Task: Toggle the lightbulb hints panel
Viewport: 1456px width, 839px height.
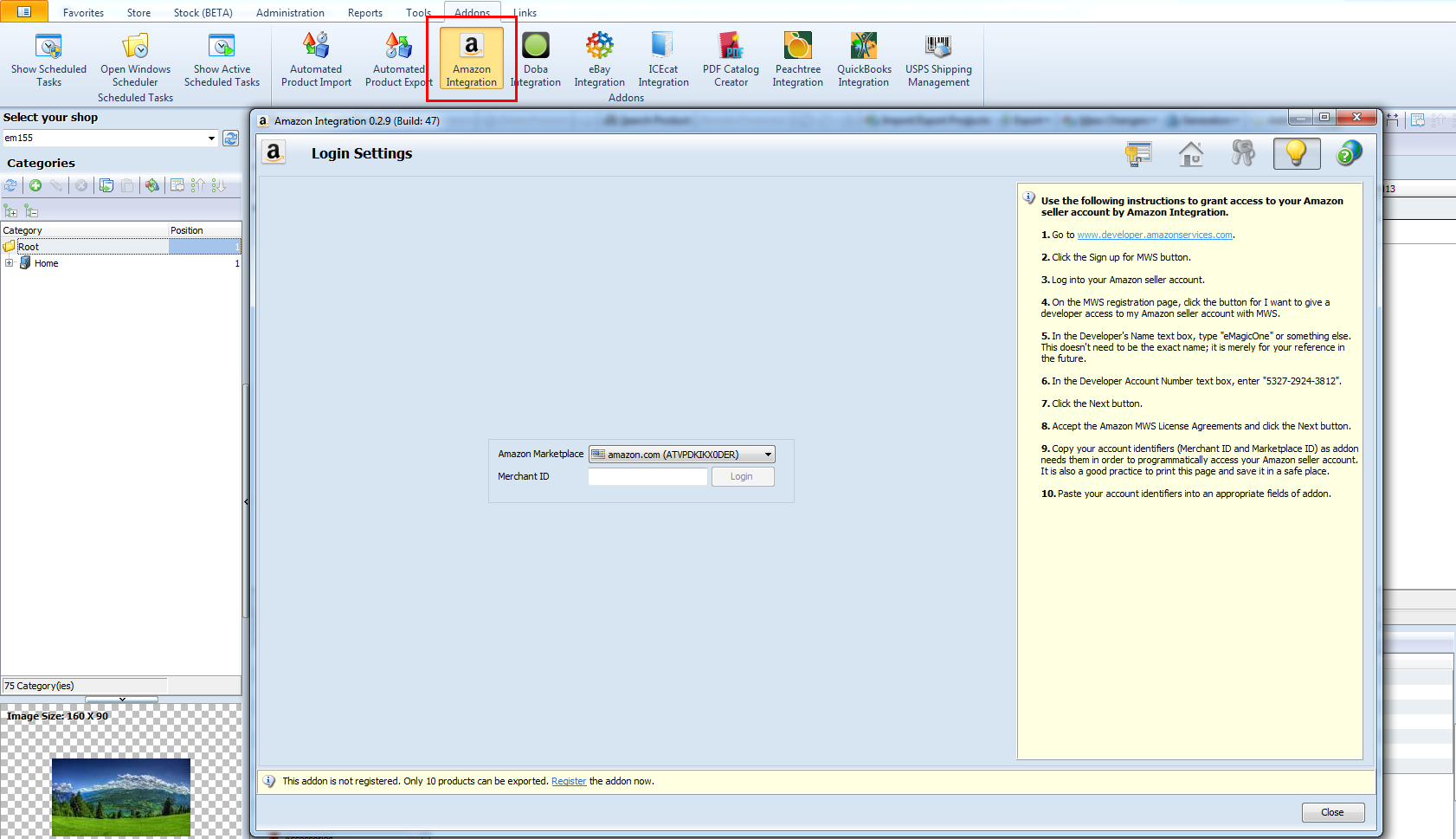Action: pyautogui.click(x=1296, y=154)
